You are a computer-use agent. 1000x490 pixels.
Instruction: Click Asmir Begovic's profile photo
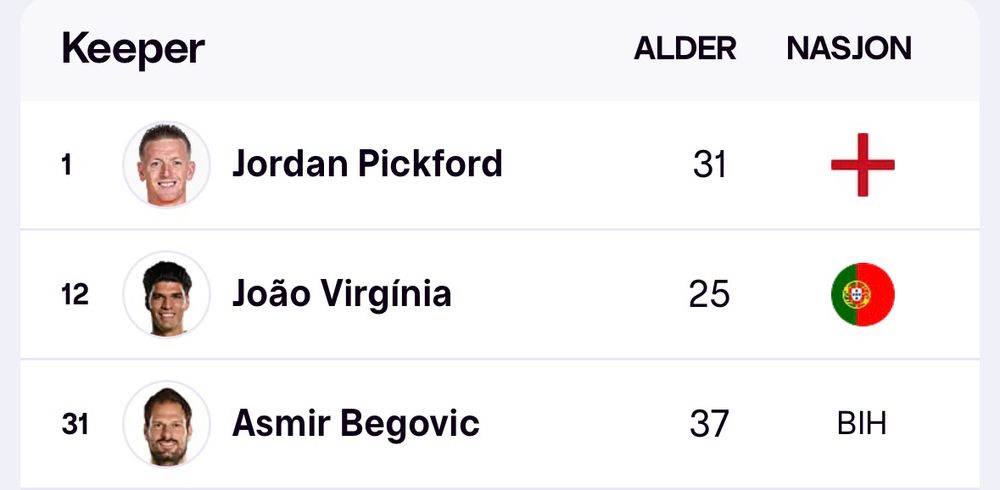coord(166,424)
